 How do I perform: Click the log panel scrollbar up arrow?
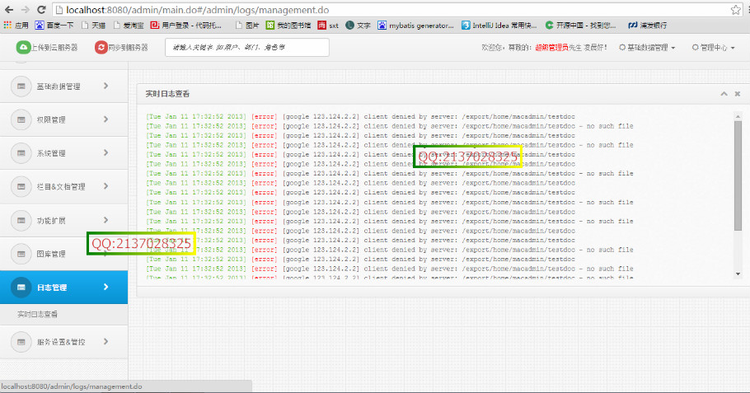click(x=738, y=116)
